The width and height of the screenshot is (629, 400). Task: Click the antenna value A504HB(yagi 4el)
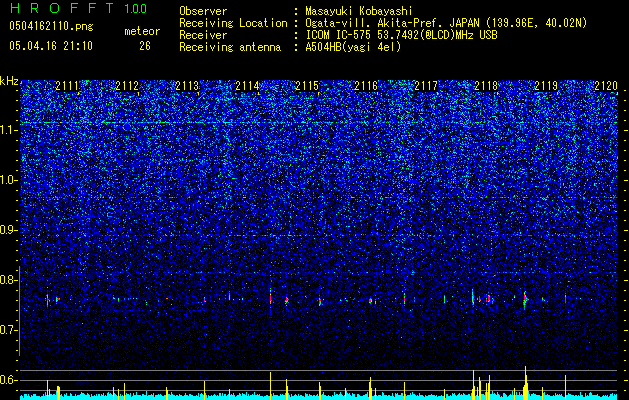point(353,47)
